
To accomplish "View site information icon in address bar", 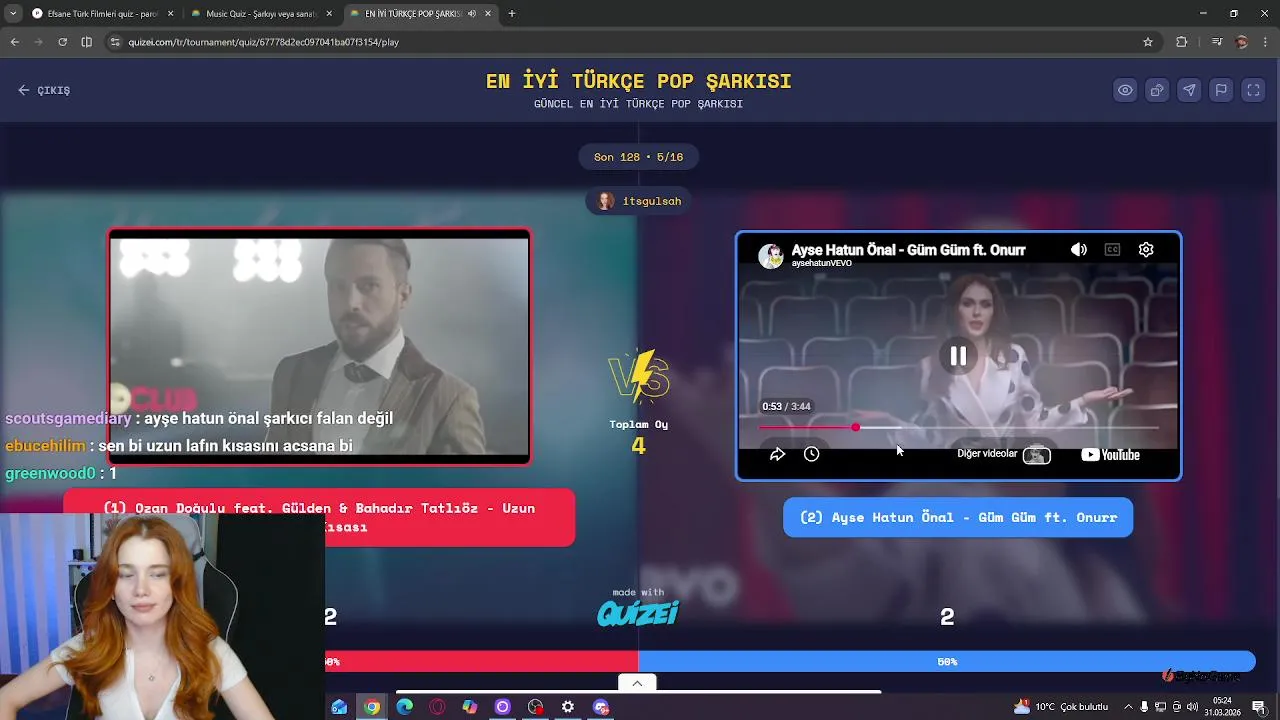I will [x=115, y=42].
